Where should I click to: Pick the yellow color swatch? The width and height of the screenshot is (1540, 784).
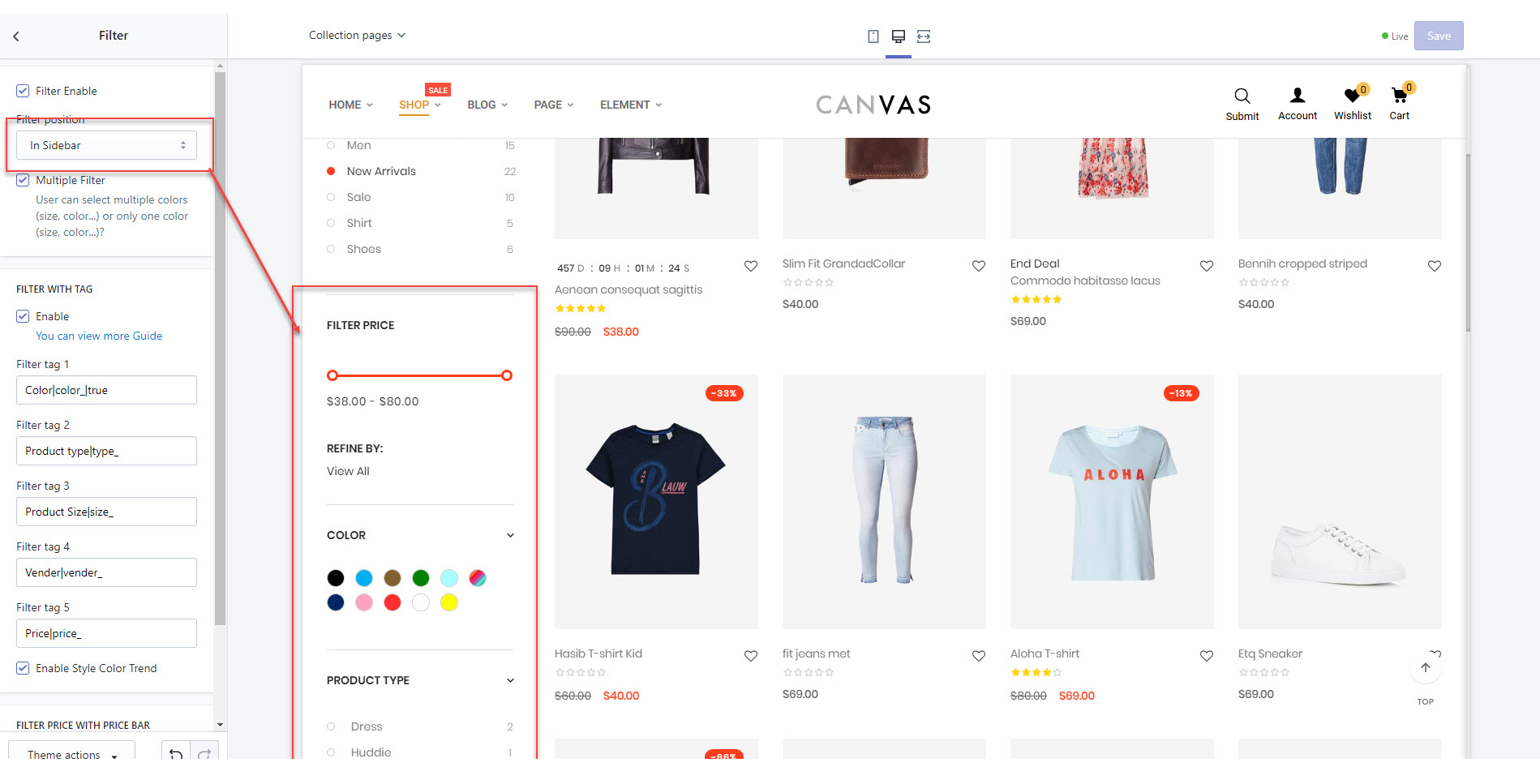449,602
